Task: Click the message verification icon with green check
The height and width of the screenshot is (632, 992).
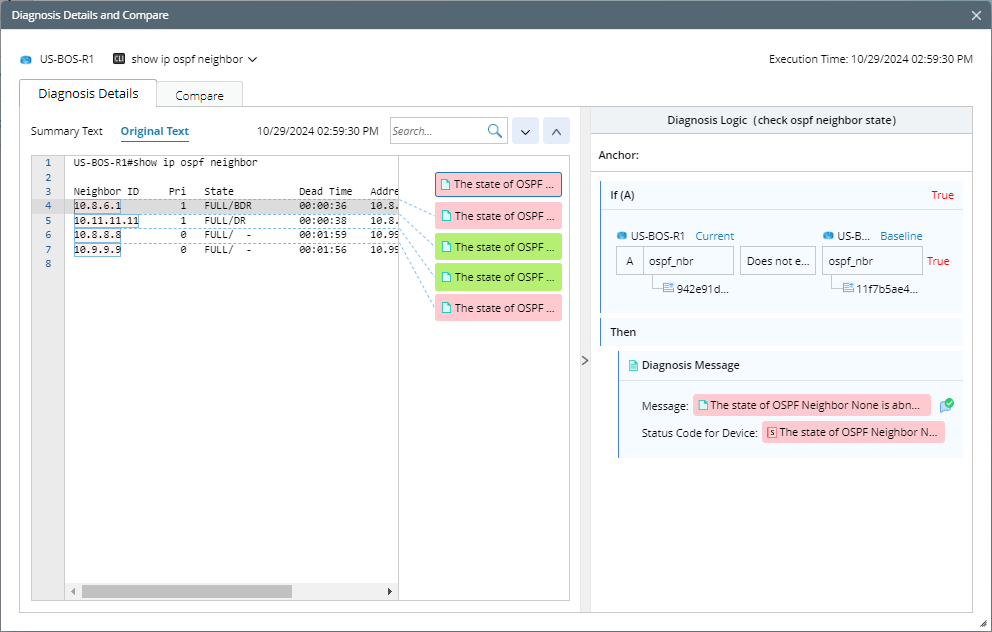Action: tap(946, 405)
